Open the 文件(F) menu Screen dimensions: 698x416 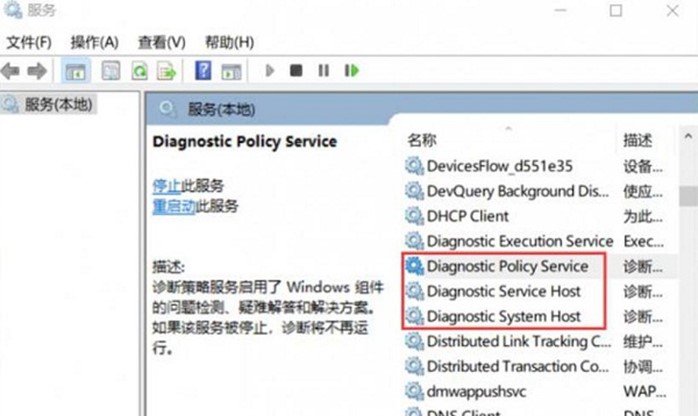click(29, 42)
